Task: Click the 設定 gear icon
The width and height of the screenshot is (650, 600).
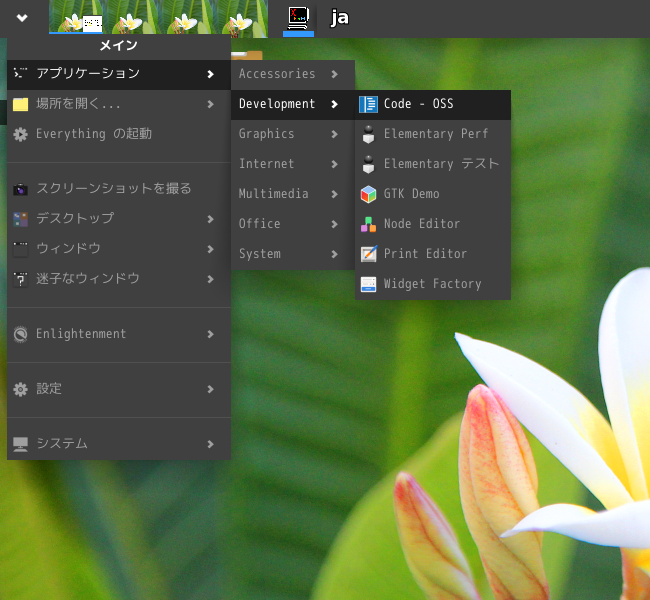Action: click(20, 389)
